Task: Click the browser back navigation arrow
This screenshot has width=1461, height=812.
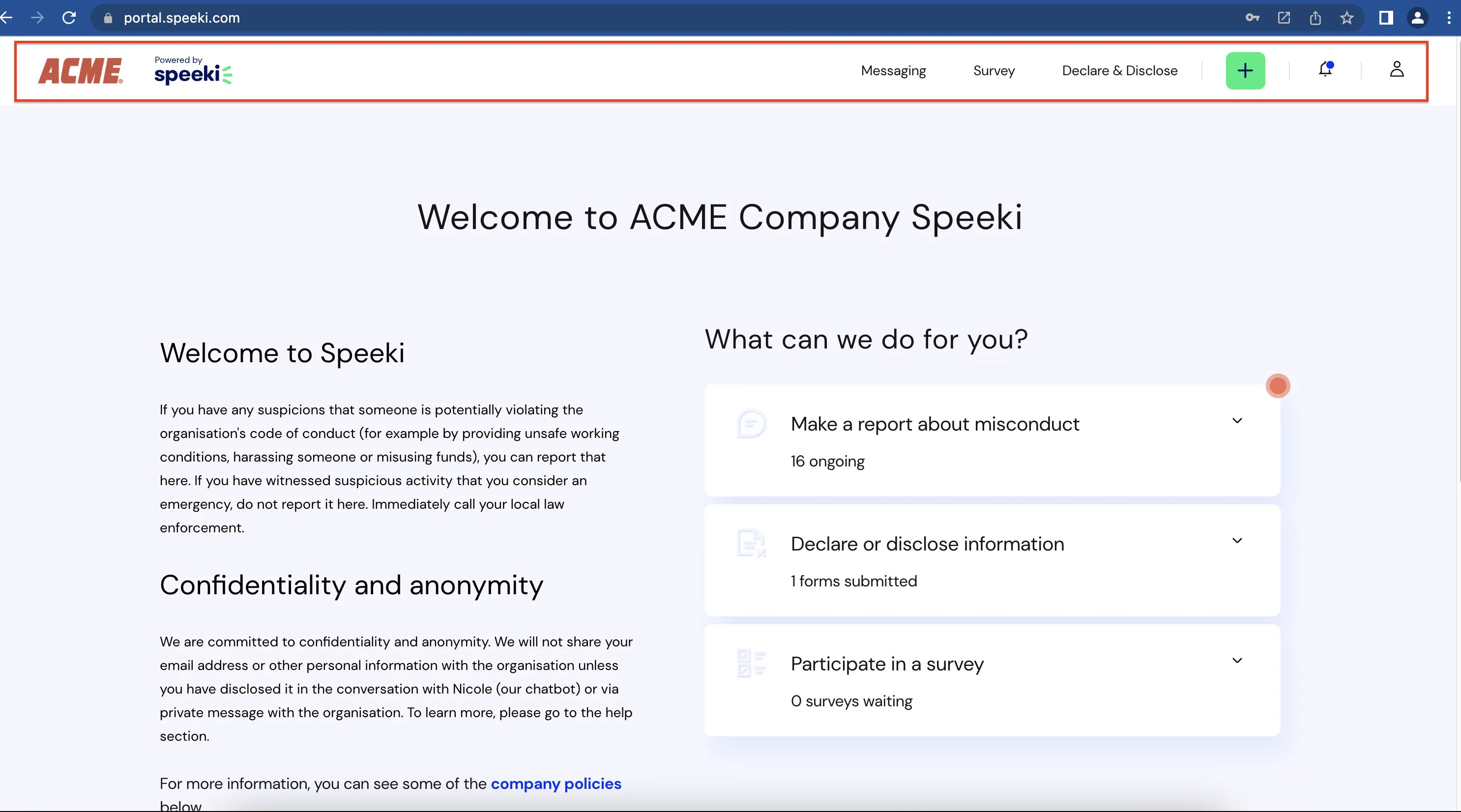Action: pyautogui.click(x=9, y=17)
